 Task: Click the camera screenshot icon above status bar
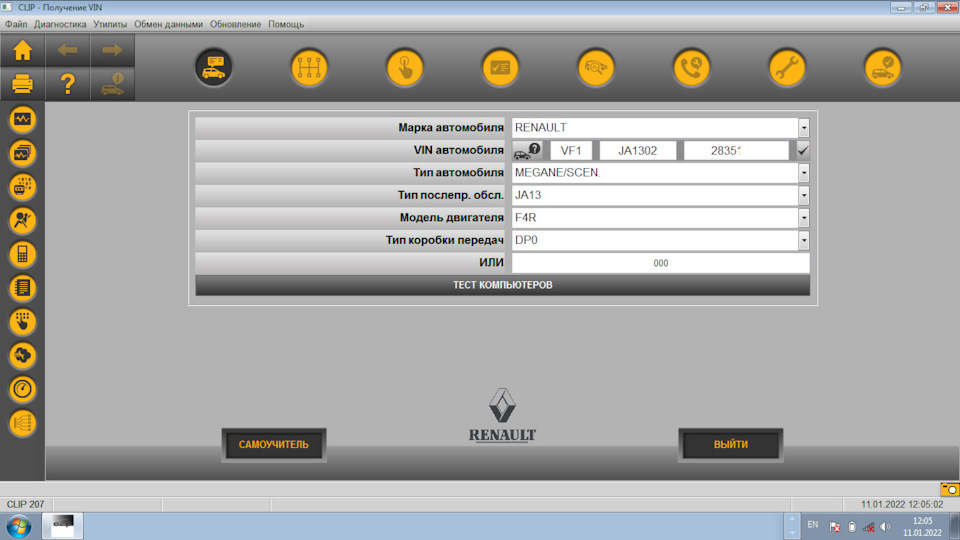[950, 489]
